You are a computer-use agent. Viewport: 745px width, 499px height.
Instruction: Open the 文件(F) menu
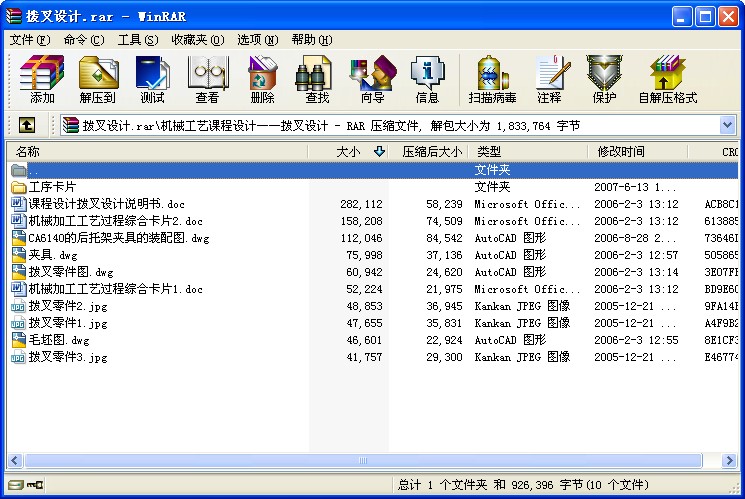[x=29, y=40]
